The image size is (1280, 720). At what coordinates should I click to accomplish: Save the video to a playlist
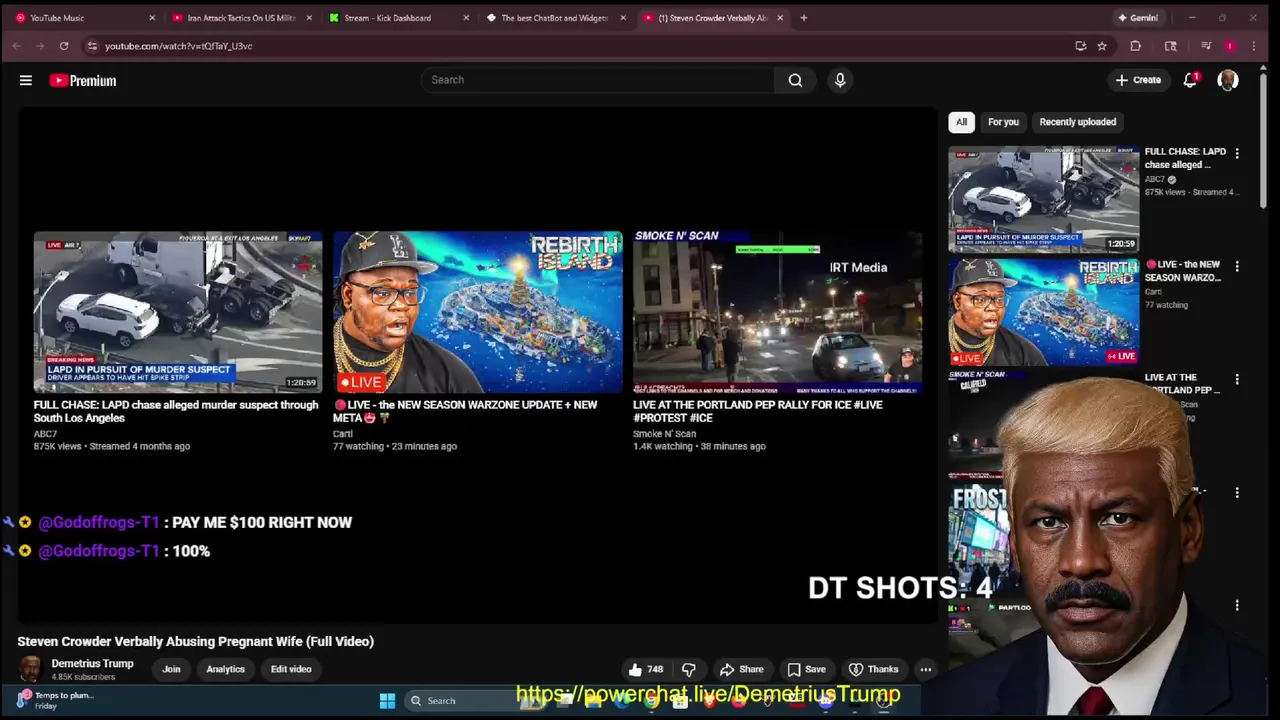click(806, 669)
